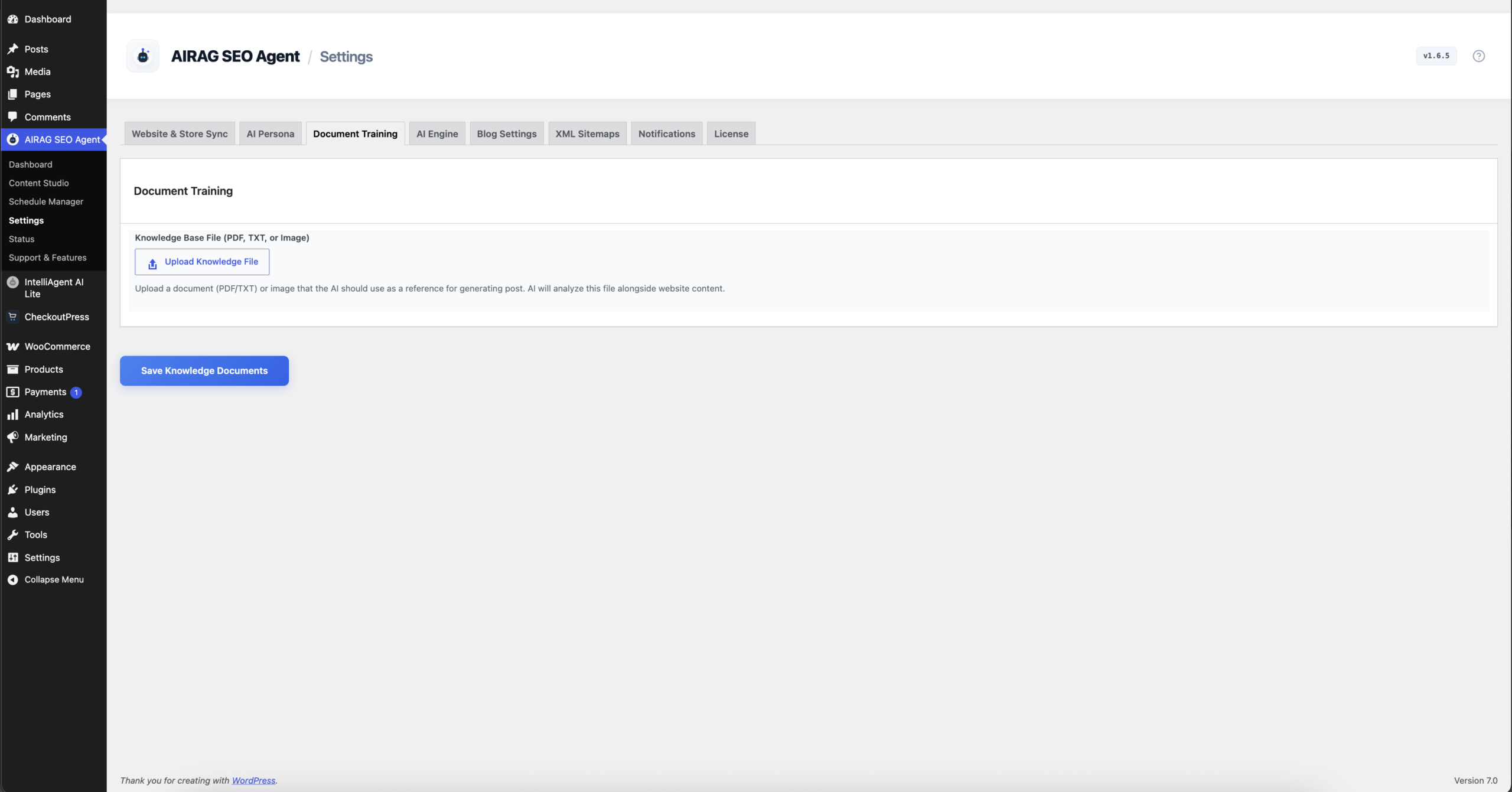Click the Collapse Menu arrow icon
The image size is (1512, 792).
pos(12,580)
